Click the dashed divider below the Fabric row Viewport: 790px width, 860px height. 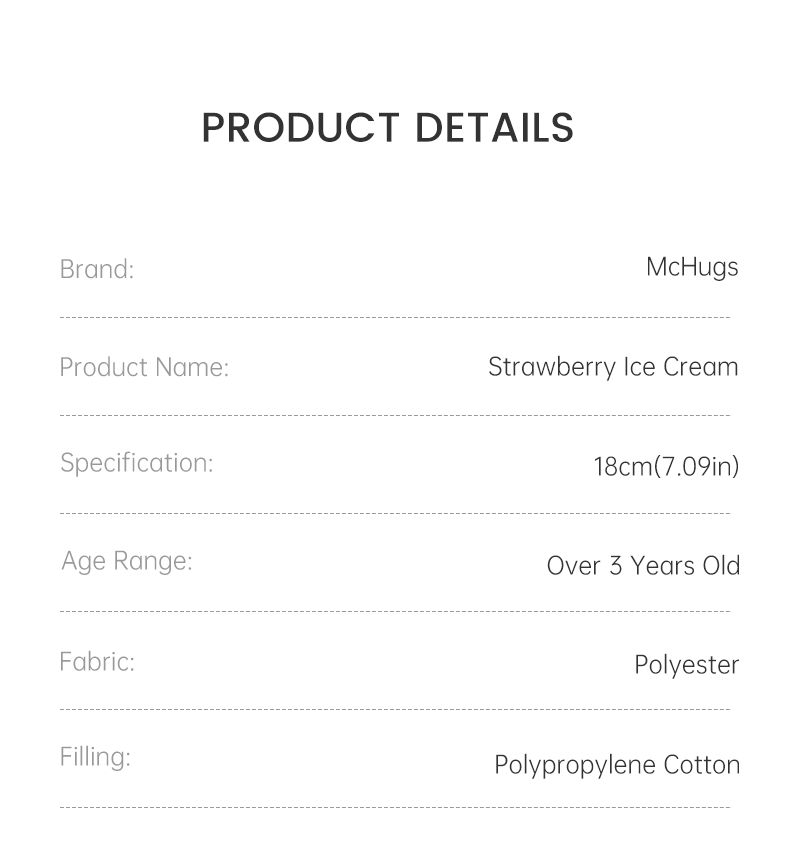pyautogui.click(x=395, y=709)
